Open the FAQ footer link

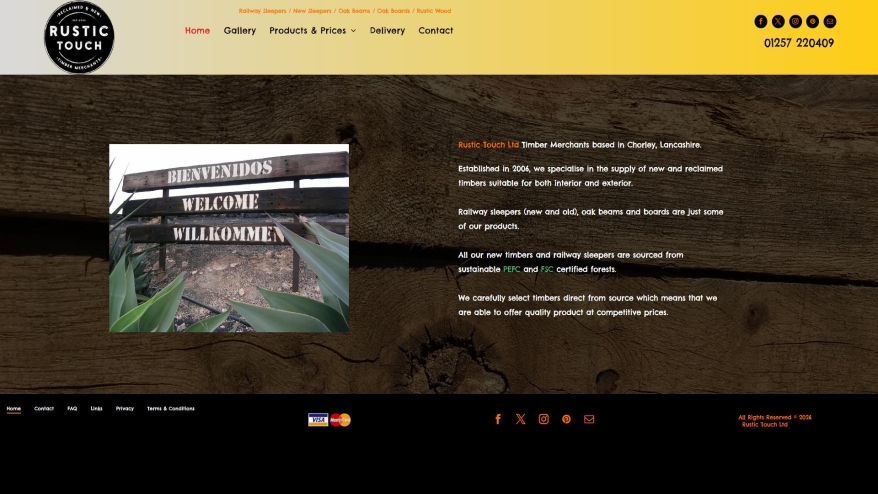click(x=72, y=408)
